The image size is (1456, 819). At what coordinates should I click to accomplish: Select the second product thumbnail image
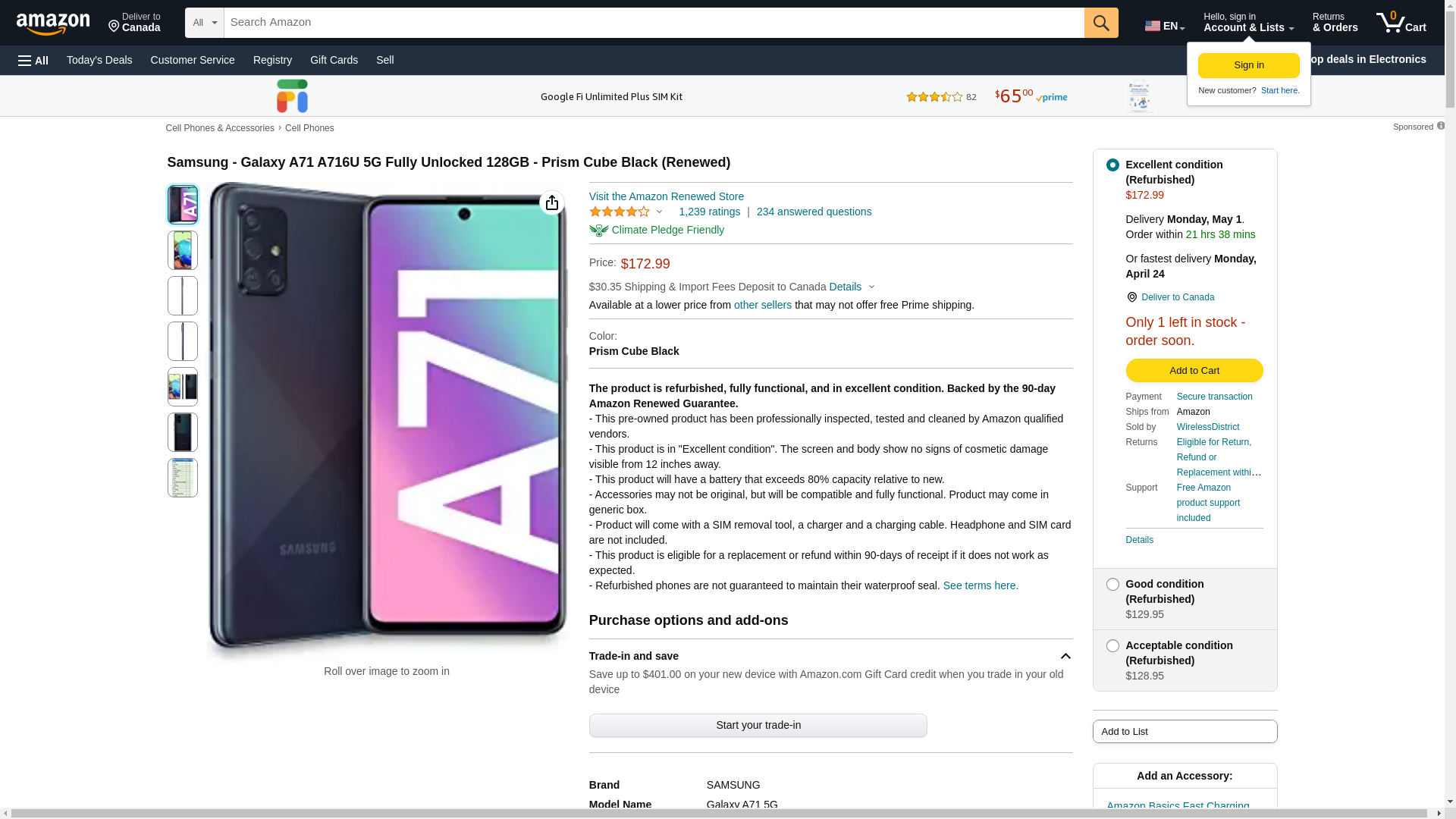(x=182, y=250)
